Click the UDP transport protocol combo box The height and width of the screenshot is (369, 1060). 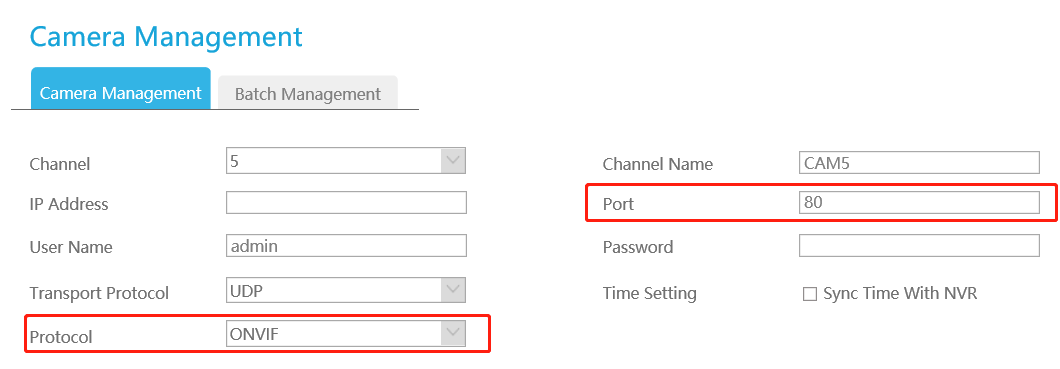(x=346, y=290)
